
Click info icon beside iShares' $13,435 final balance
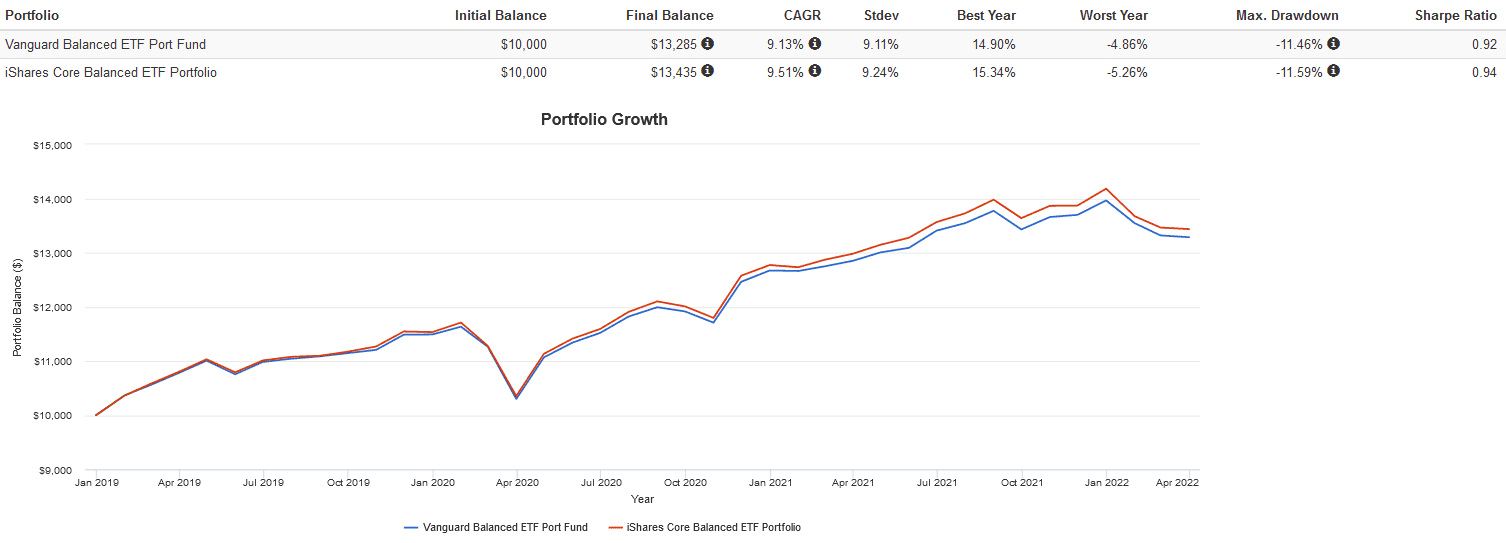click(x=708, y=71)
